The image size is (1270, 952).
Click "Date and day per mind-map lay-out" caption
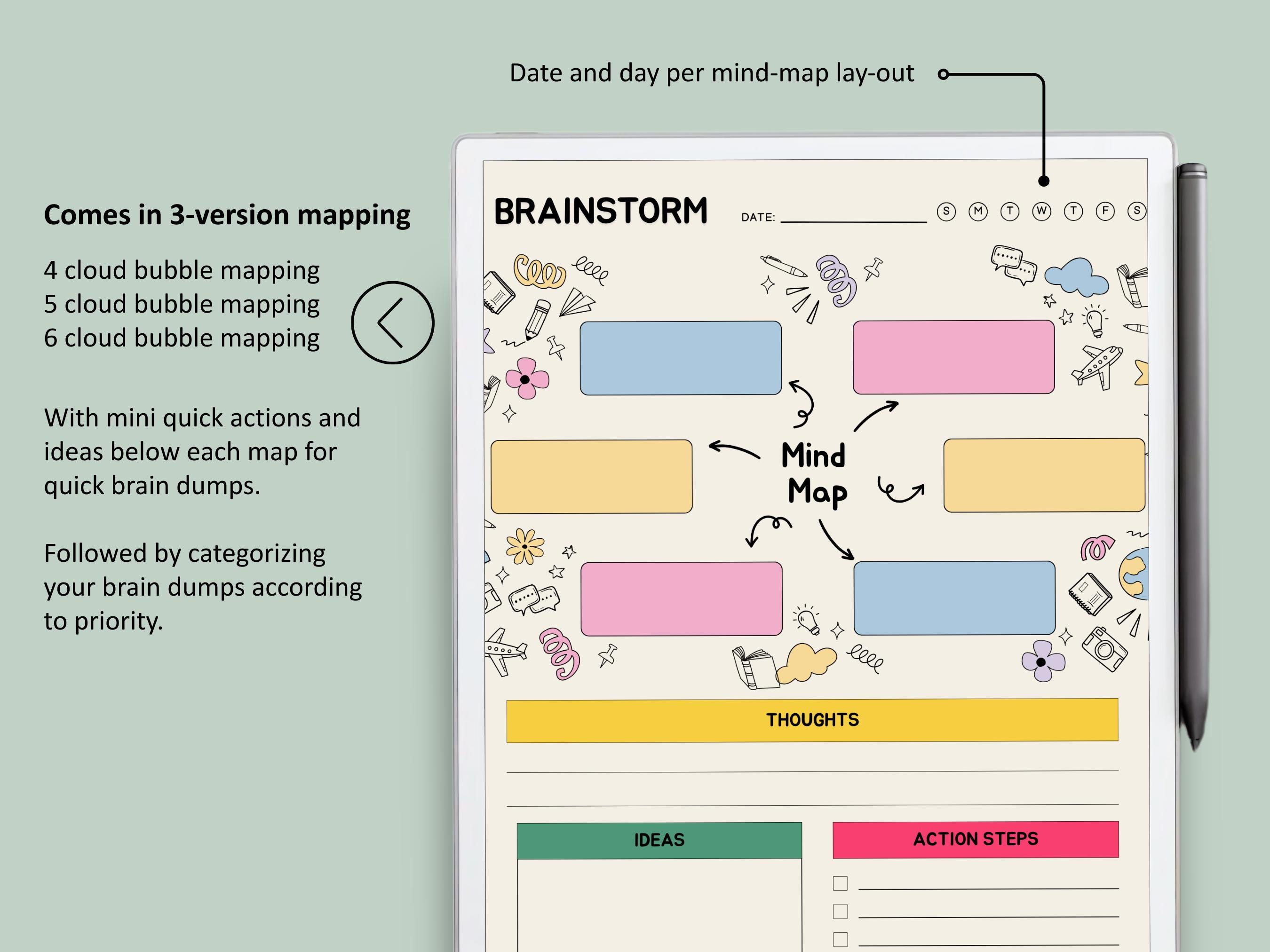click(x=712, y=73)
